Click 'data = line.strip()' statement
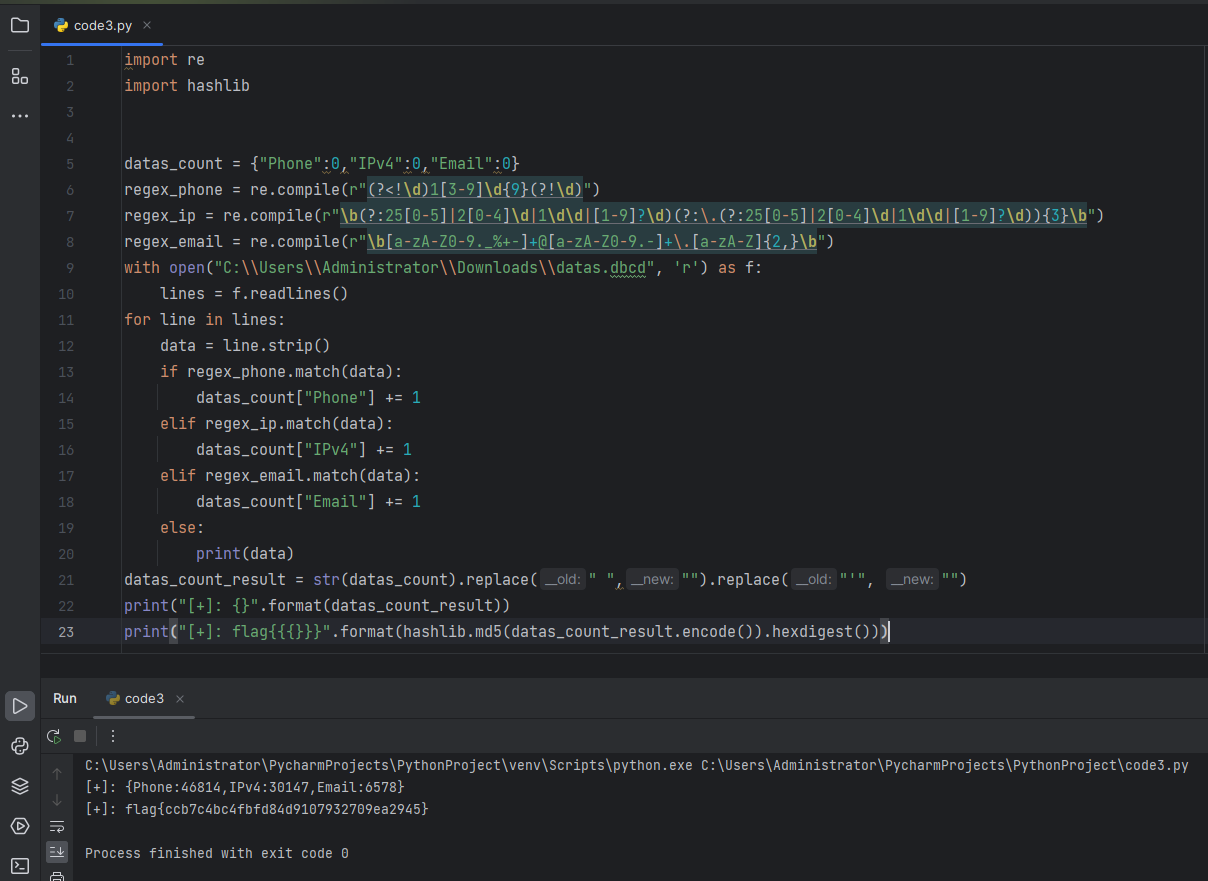1208x881 pixels. [x=245, y=346]
